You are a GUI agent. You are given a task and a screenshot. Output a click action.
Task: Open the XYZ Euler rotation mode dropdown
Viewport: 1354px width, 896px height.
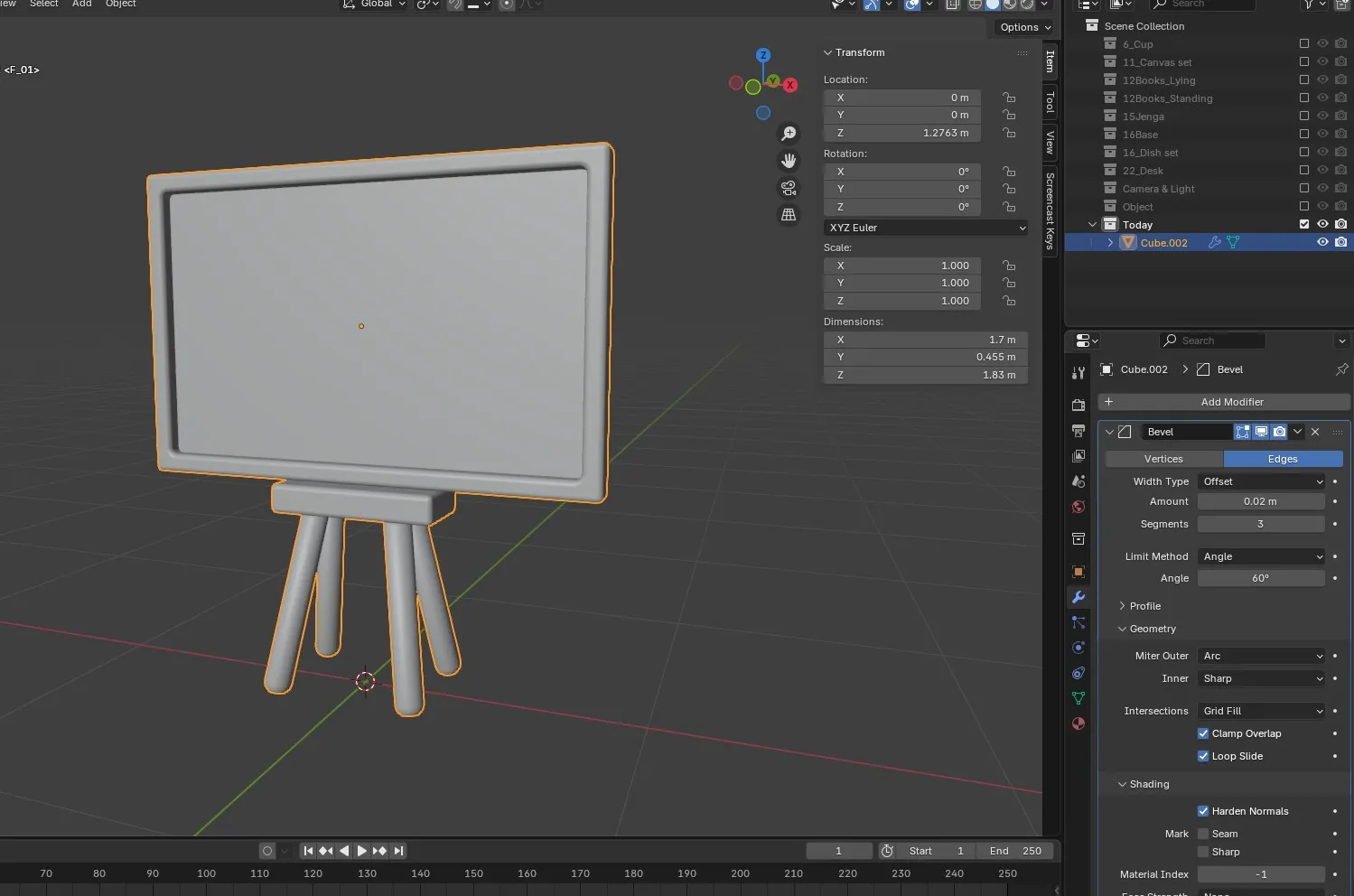[x=926, y=228]
